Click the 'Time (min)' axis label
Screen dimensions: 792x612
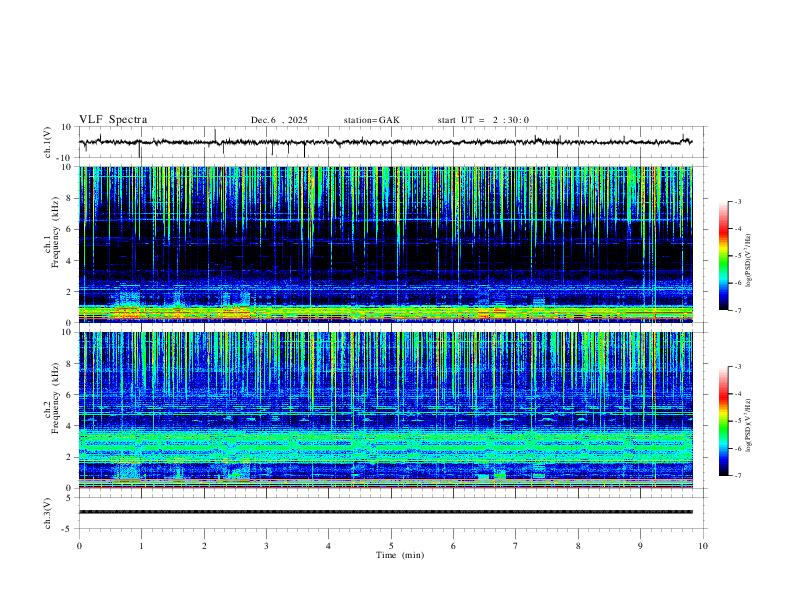tap(400, 555)
